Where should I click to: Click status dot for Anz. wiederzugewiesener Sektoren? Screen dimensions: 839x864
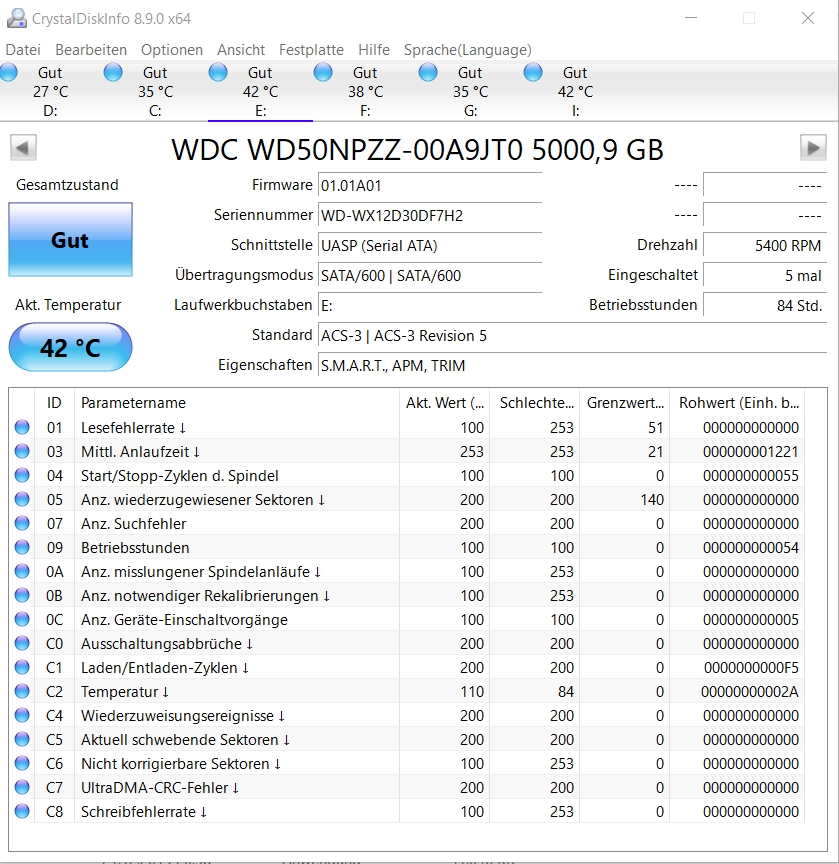click(x=22, y=499)
